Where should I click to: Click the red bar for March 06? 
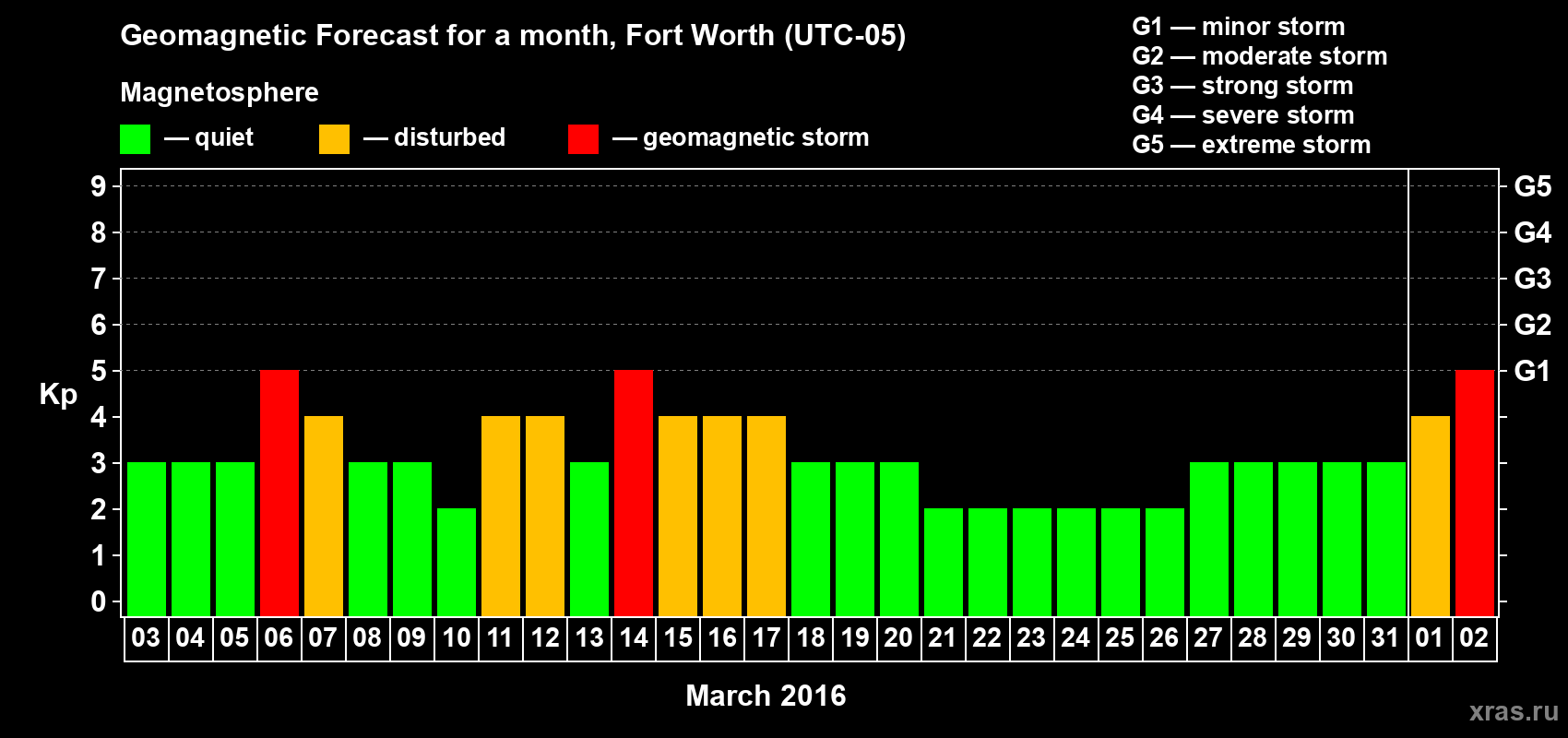pos(279,493)
